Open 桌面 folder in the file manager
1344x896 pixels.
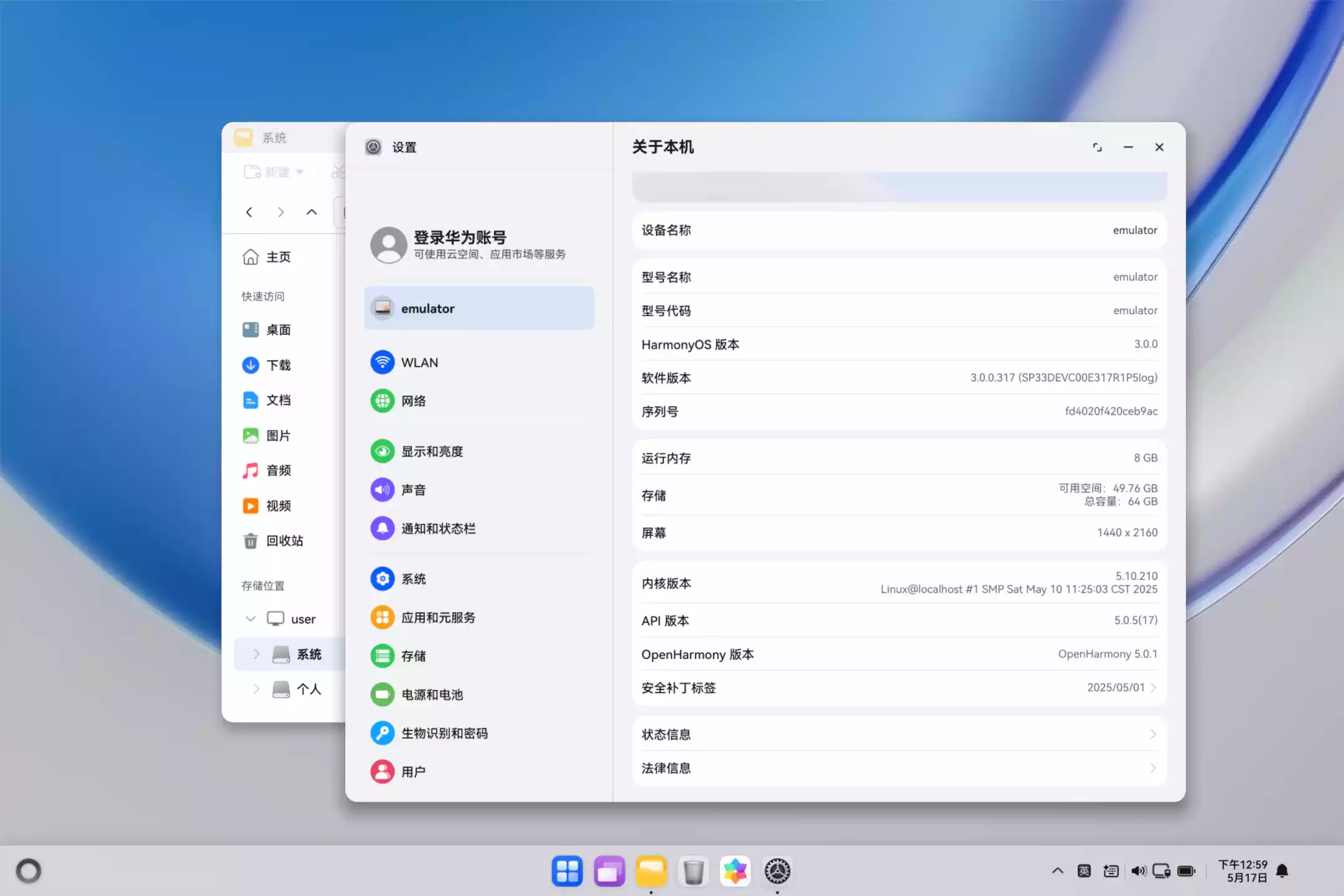click(x=266, y=330)
